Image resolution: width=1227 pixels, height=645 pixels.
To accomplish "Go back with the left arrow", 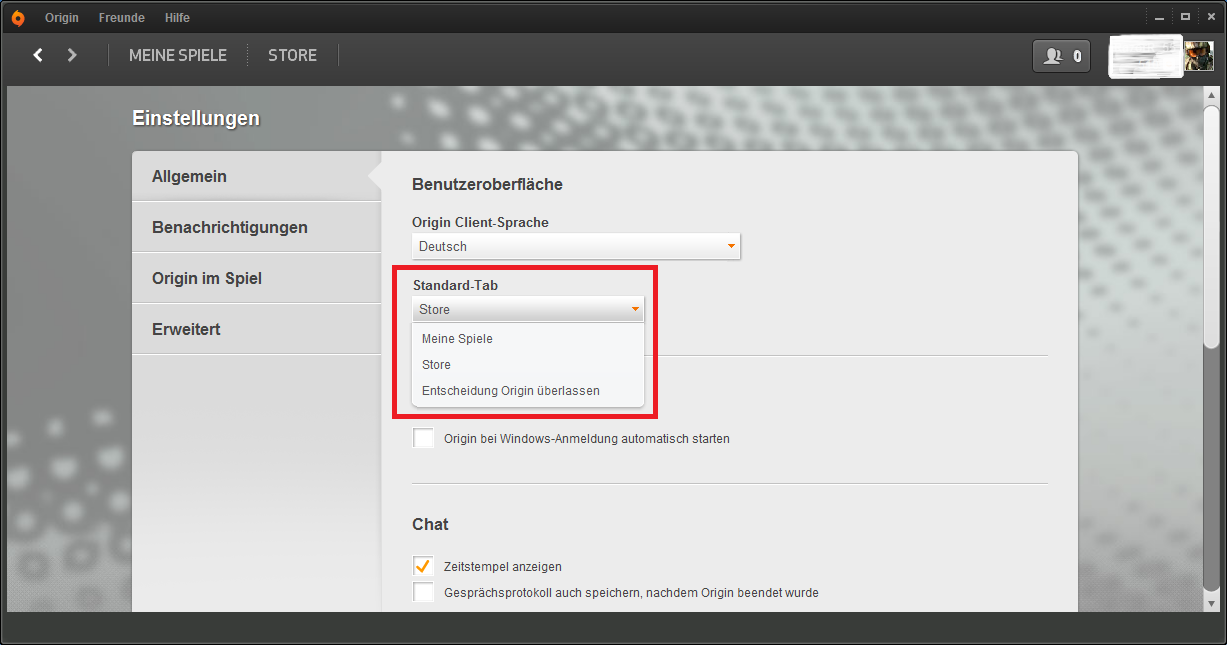I will coord(38,55).
